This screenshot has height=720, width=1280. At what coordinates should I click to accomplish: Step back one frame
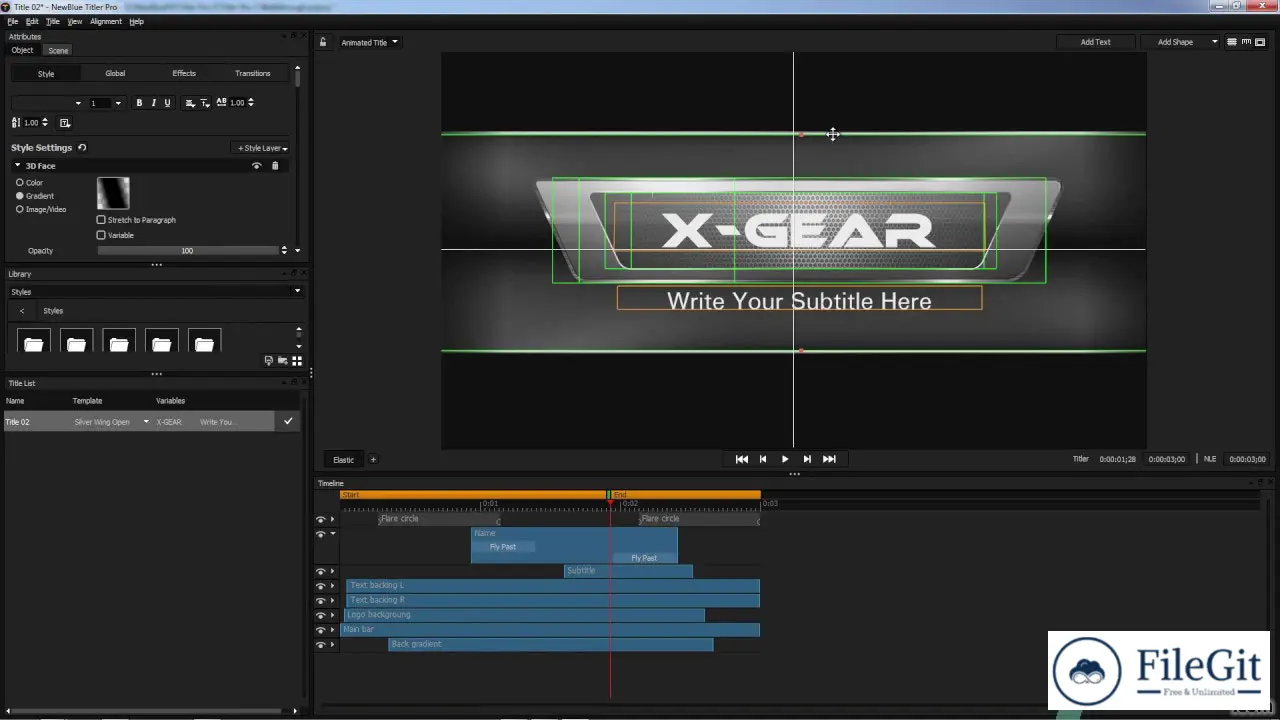(x=763, y=459)
